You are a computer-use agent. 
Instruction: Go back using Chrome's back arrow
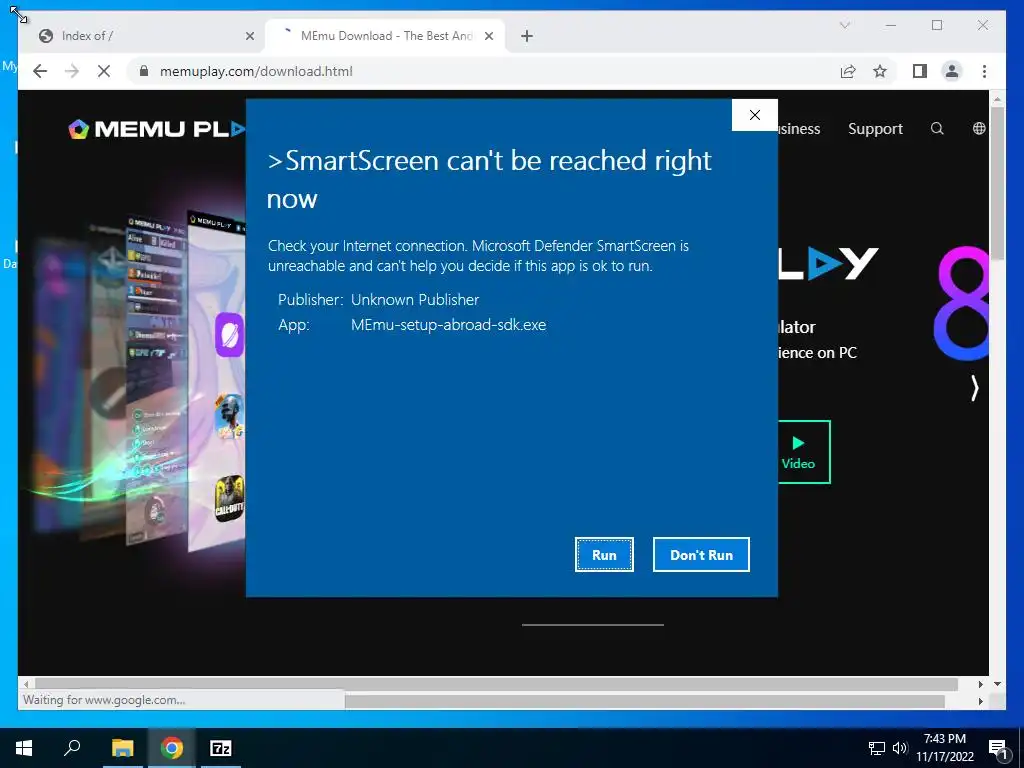click(x=40, y=71)
